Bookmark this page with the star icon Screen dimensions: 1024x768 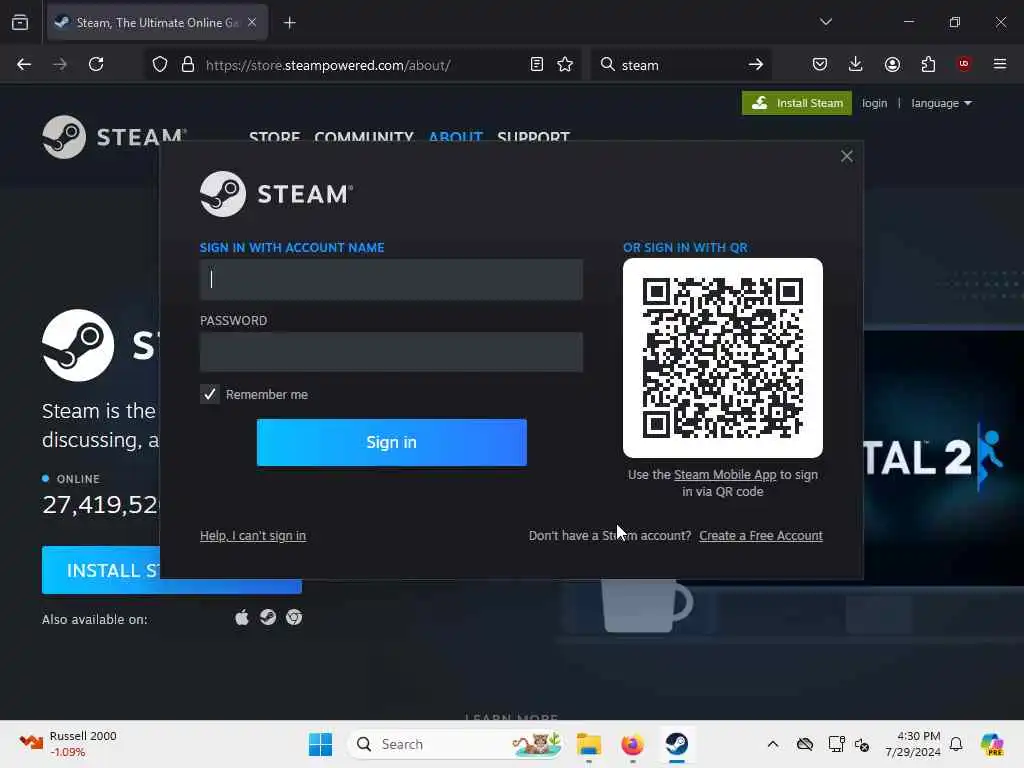[x=565, y=64]
